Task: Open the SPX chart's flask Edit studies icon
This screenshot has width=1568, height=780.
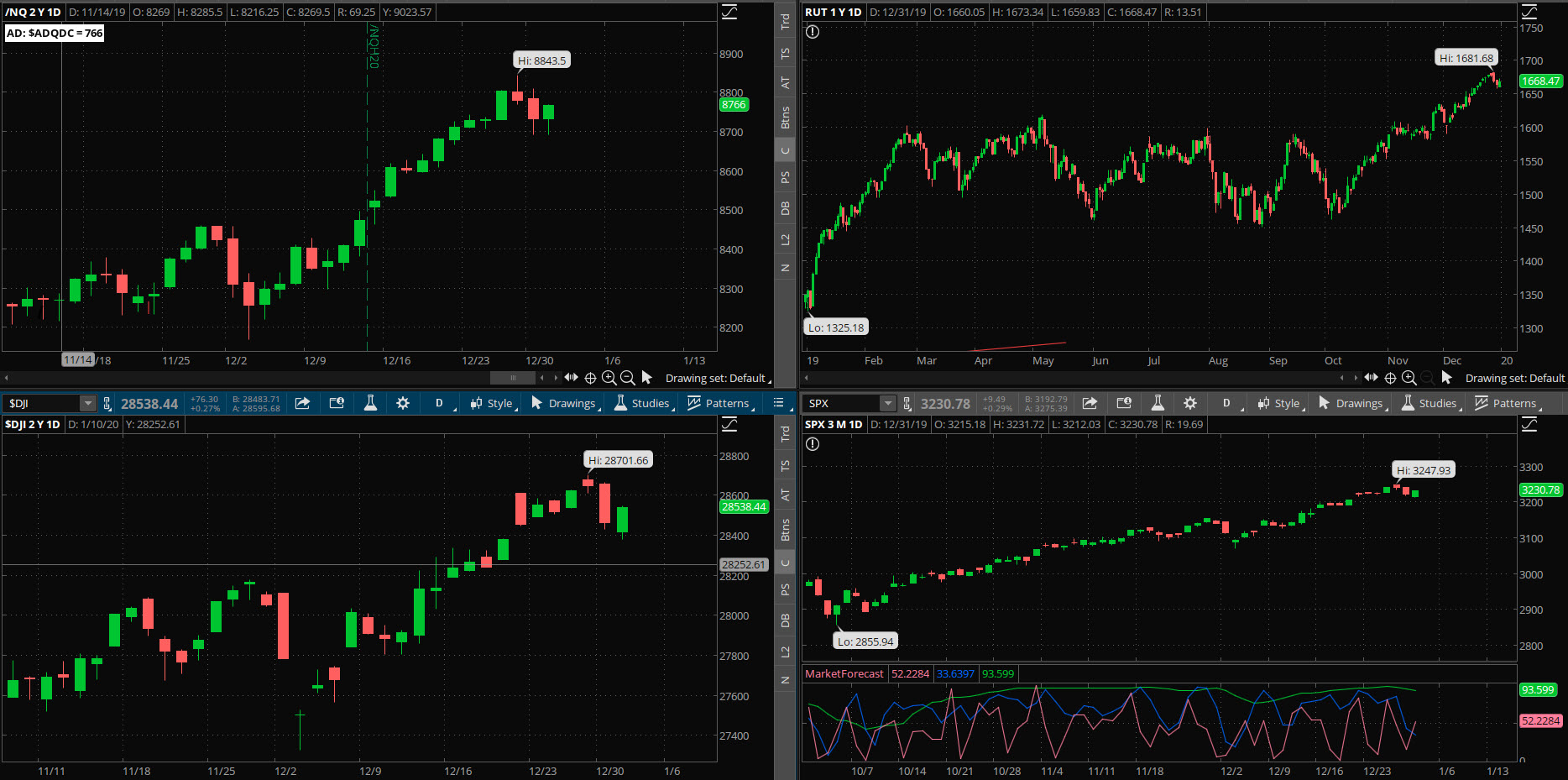Action: (1158, 403)
